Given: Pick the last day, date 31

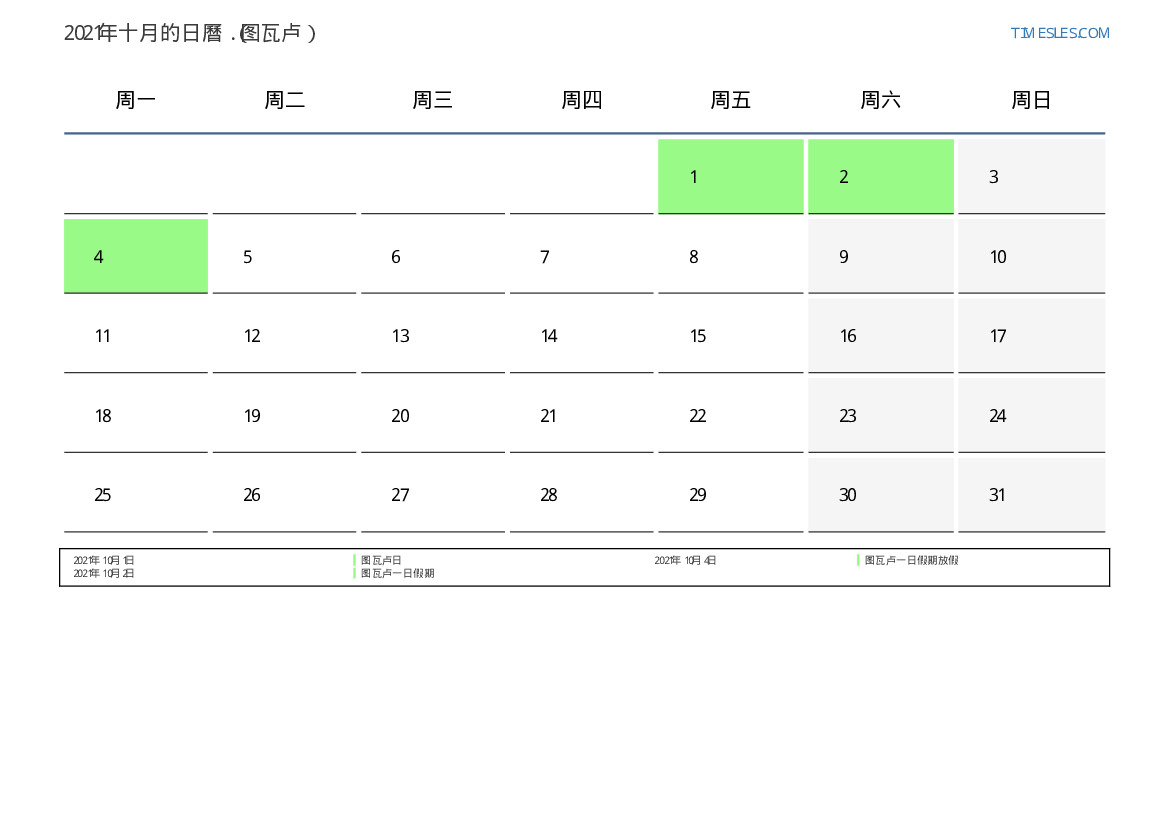Looking at the screenshot, I should pos(1031,495).
